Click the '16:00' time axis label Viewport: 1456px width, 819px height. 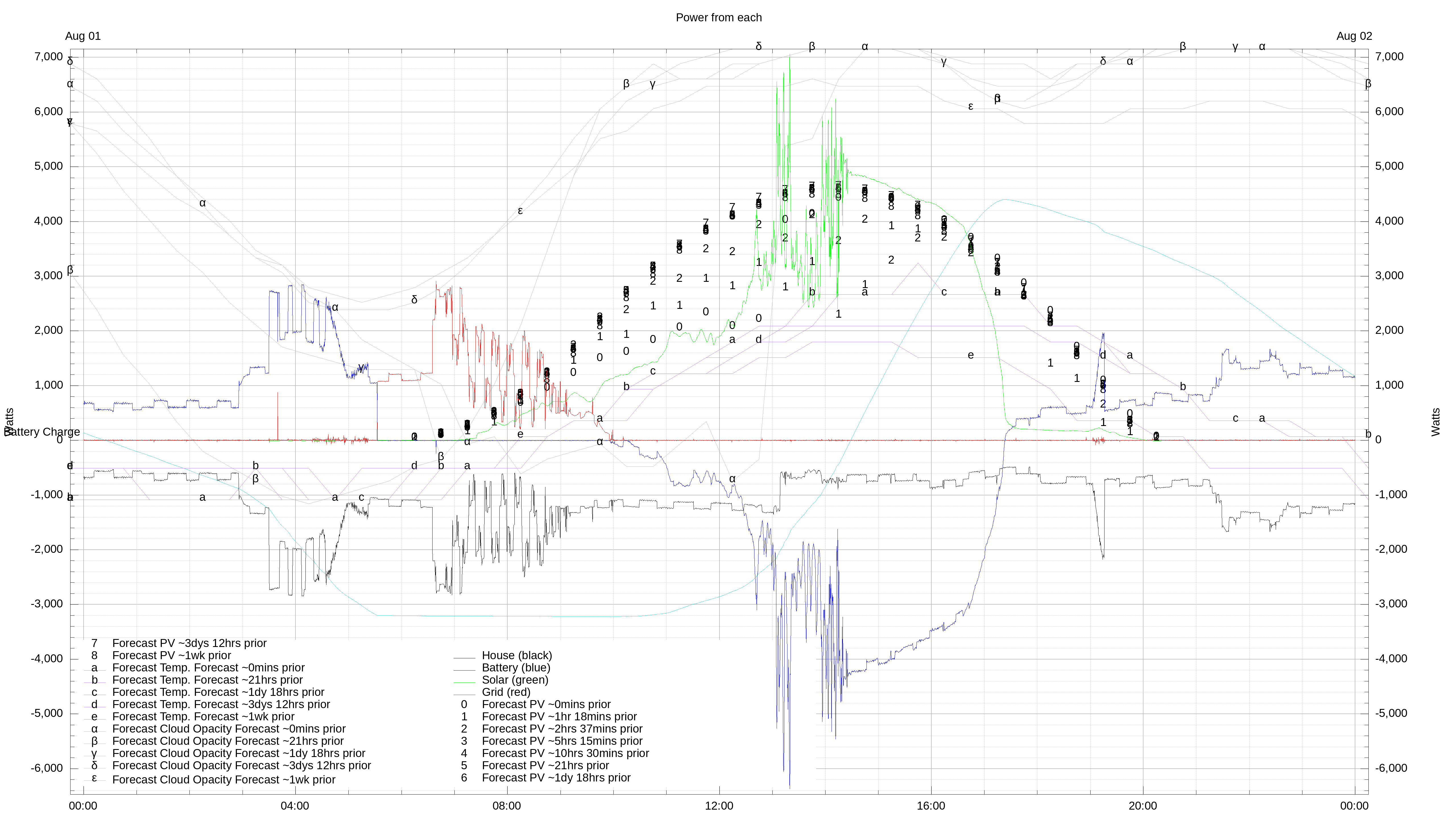(x=930, y=806)
